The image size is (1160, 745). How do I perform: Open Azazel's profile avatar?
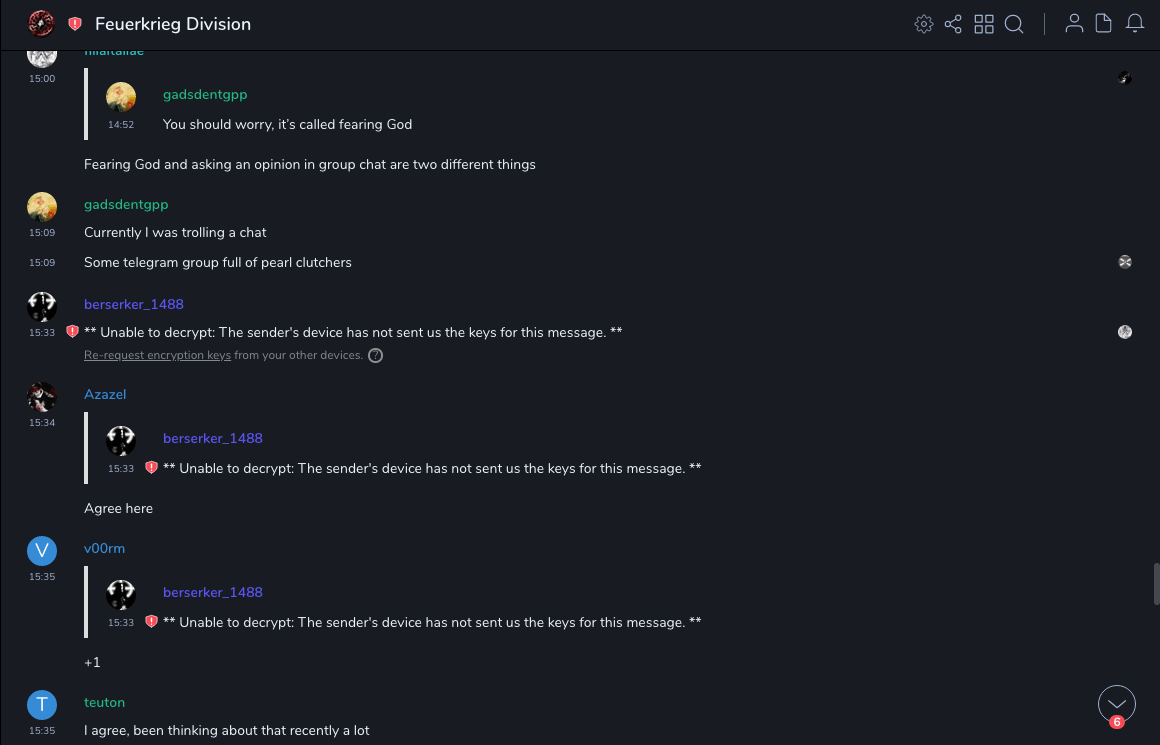point(41,397)
